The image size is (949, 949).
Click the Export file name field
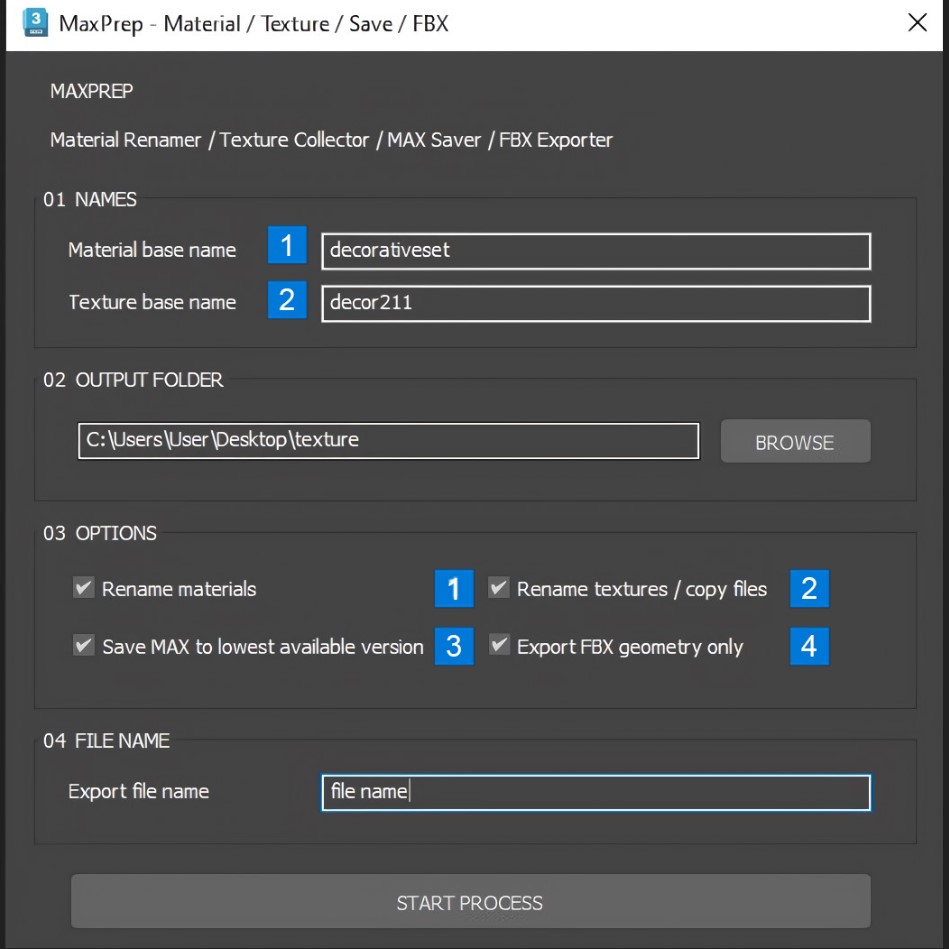[596, 792]
